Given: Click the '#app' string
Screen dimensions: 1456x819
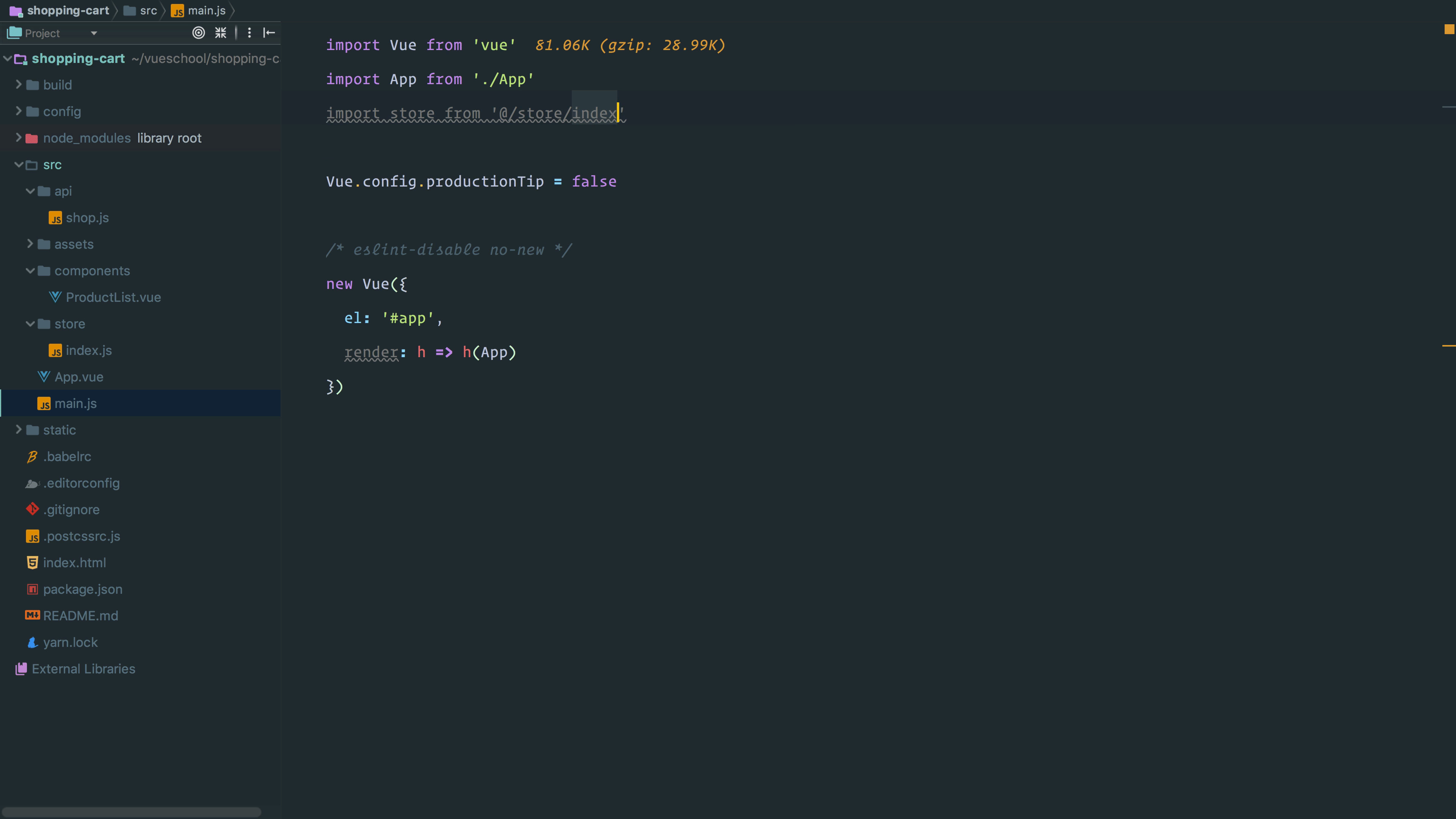Looking at the screenshot, I should click(408, 318).
